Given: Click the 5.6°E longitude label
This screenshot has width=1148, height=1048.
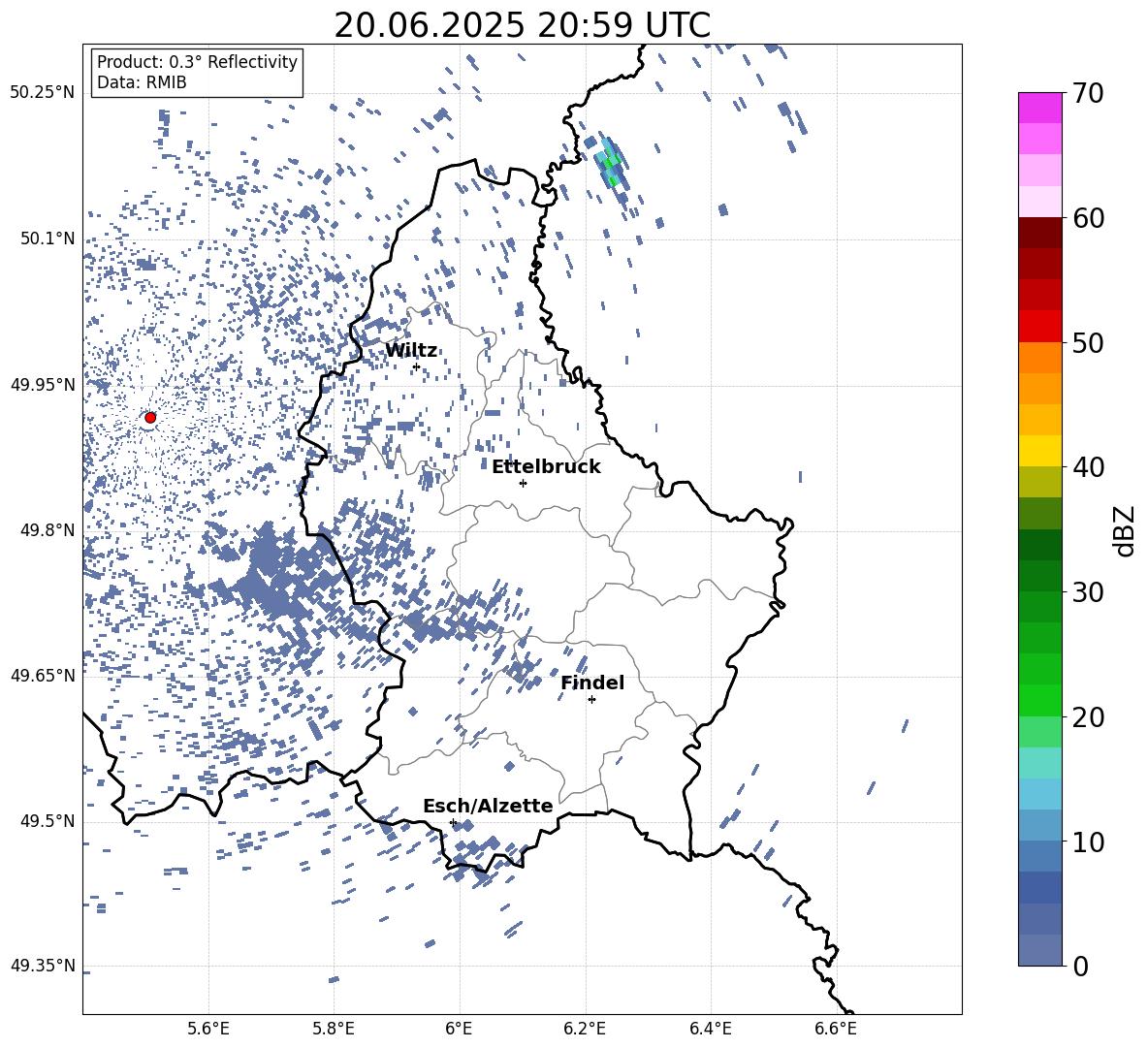Looking at the screenshot, I should (208, 1030).
